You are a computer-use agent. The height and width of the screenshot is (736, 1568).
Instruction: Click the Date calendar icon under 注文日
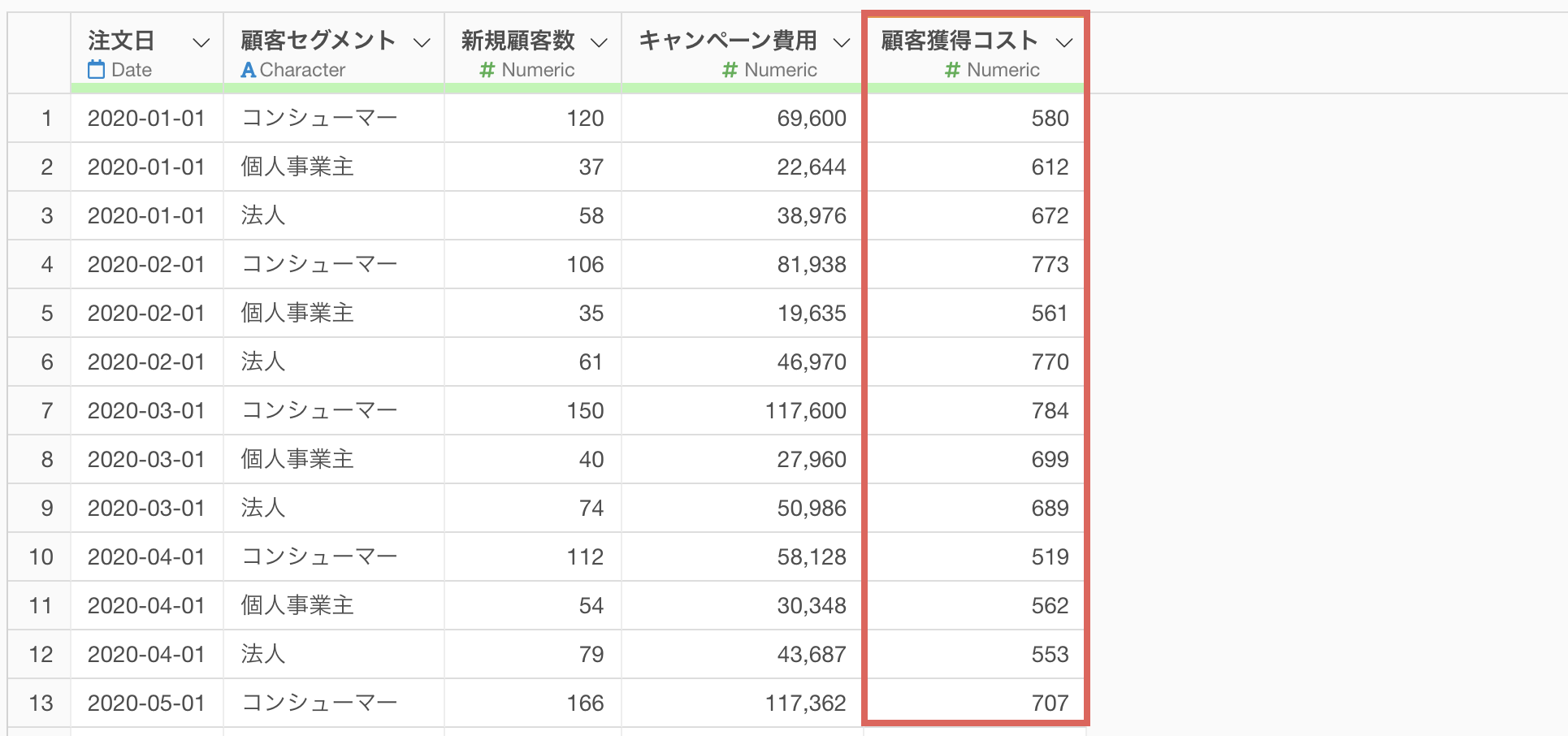tap(97, 70)
